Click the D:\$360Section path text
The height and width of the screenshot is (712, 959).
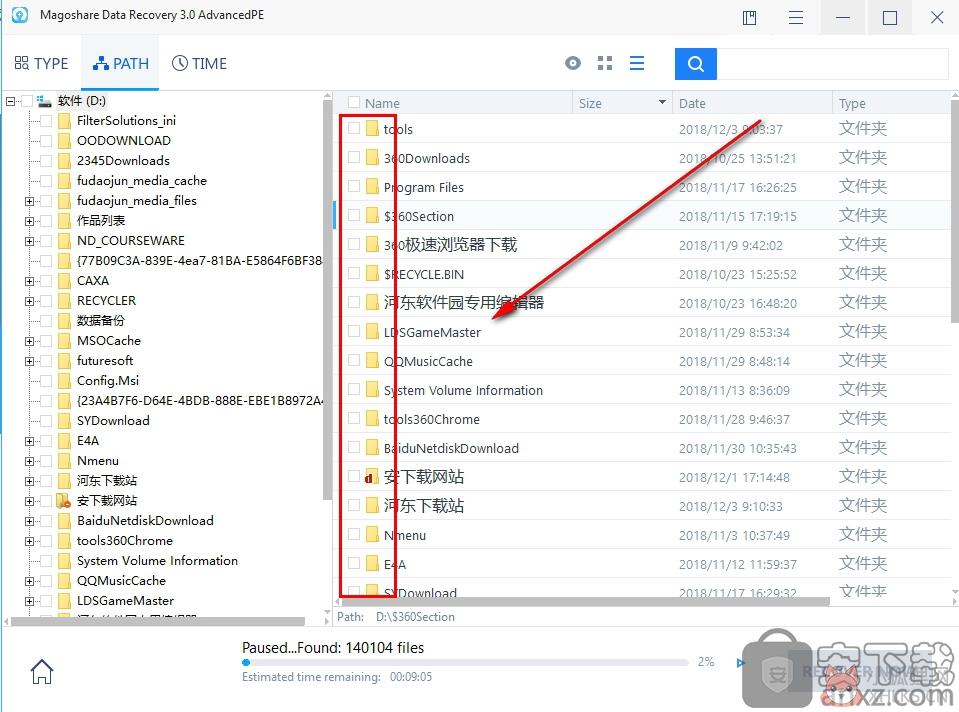tap(415, 617)
